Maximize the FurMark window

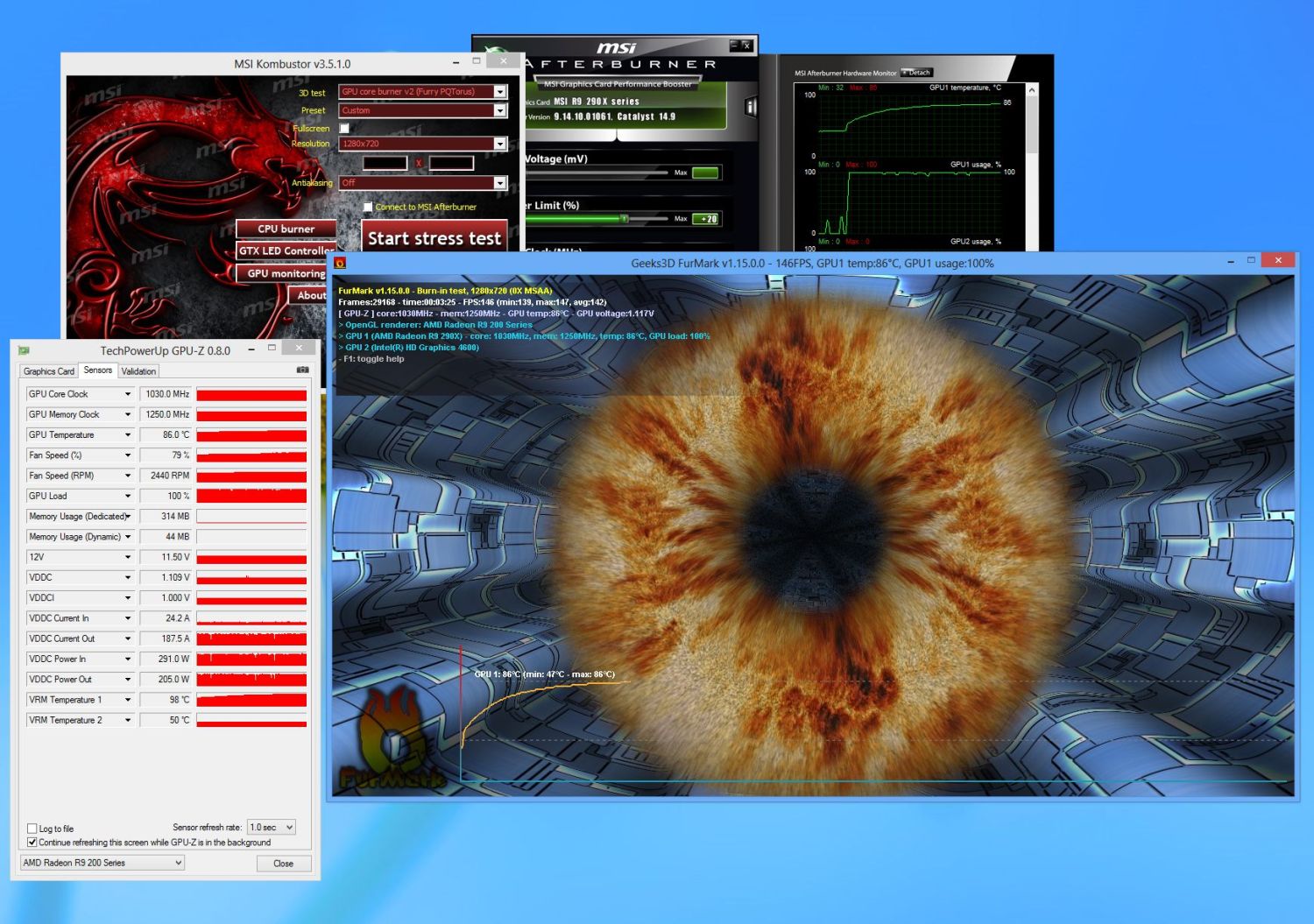1251,260
